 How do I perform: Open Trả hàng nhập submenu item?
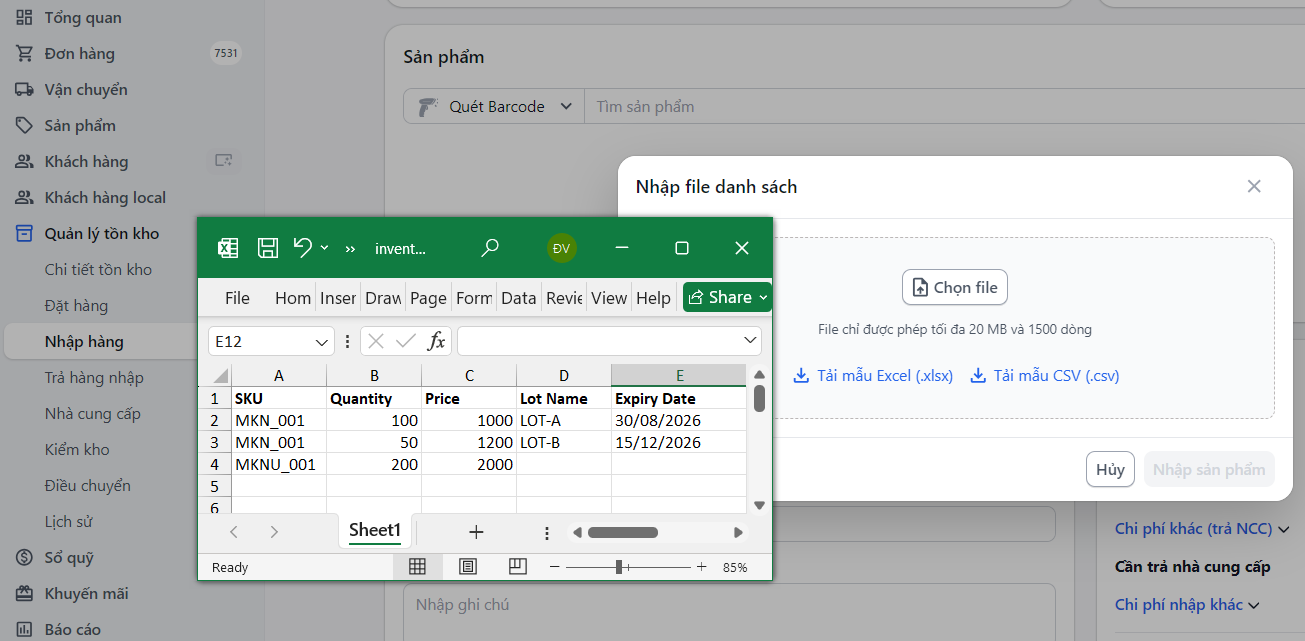[94, 377]
